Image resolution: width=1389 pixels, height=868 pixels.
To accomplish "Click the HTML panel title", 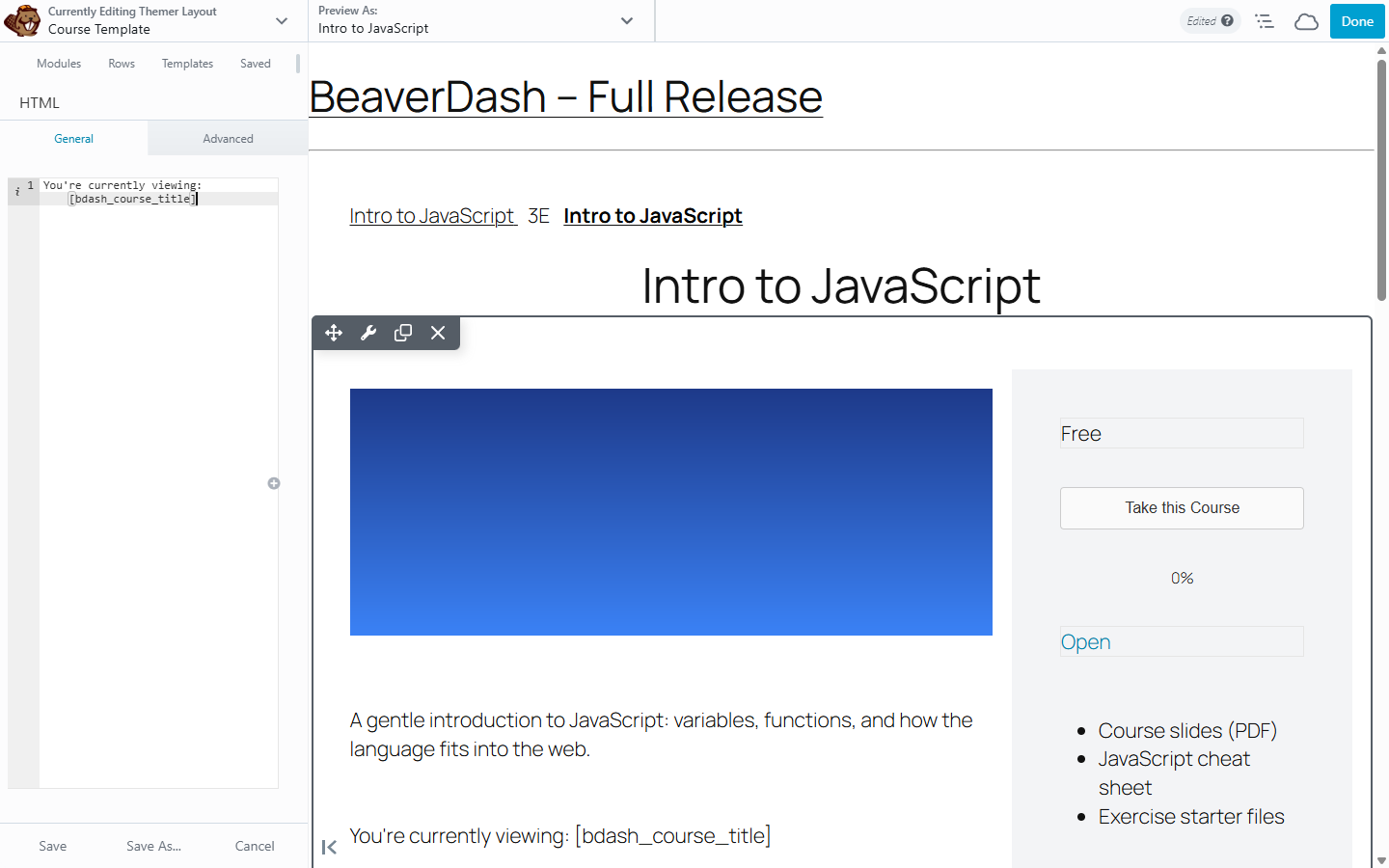I will coord(40,102).
